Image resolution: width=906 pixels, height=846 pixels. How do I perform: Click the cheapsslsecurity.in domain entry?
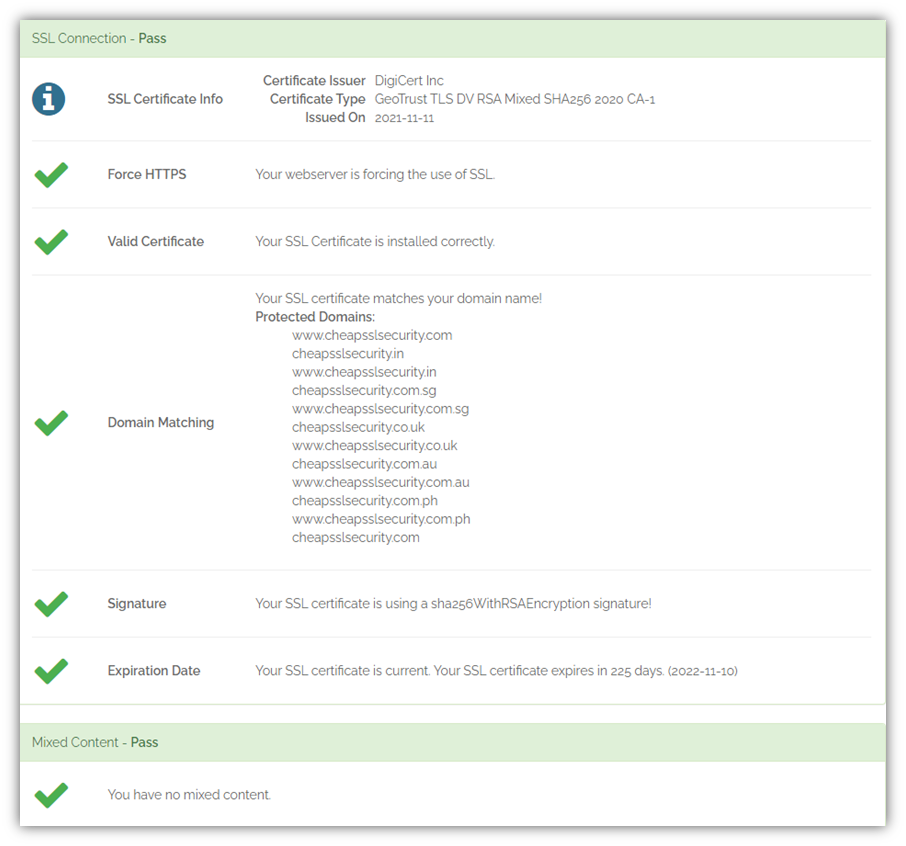[348, 354]
